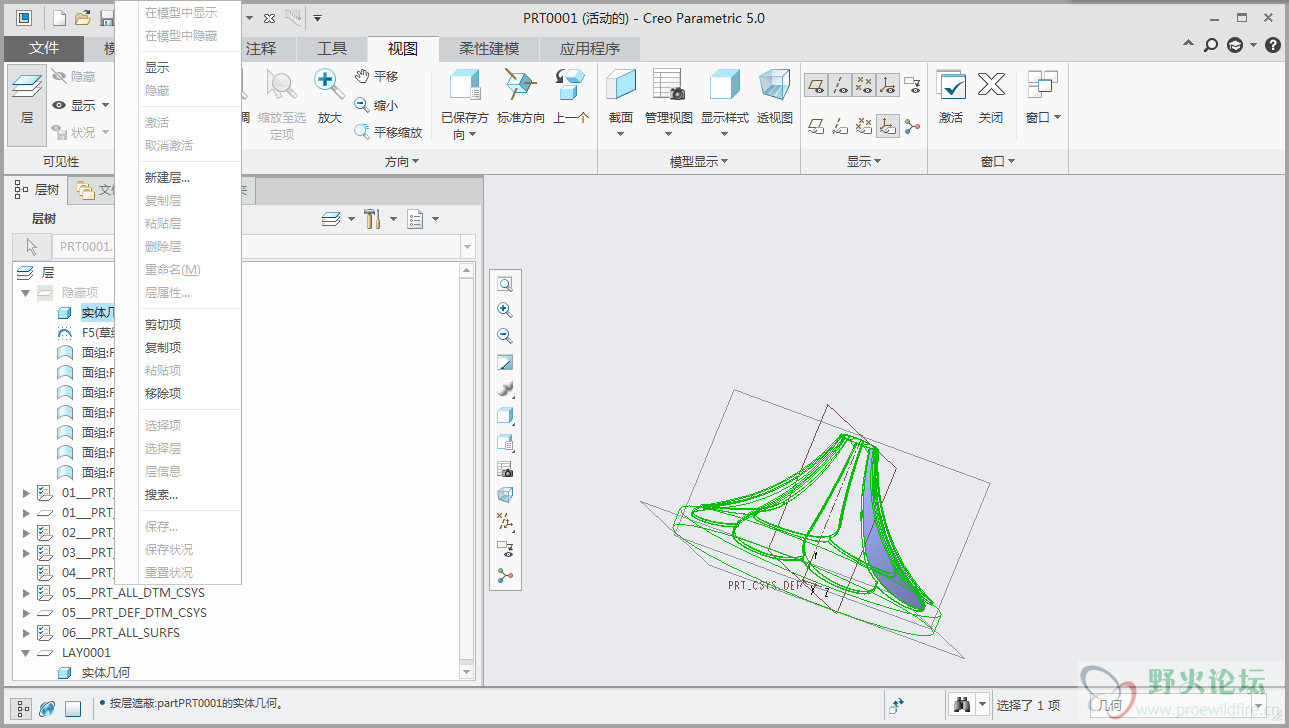This screenshot has height=728, width=1289.
Task: Switch to the 柔性建模 ribbon tab
Action: click(x=489, y=48)
